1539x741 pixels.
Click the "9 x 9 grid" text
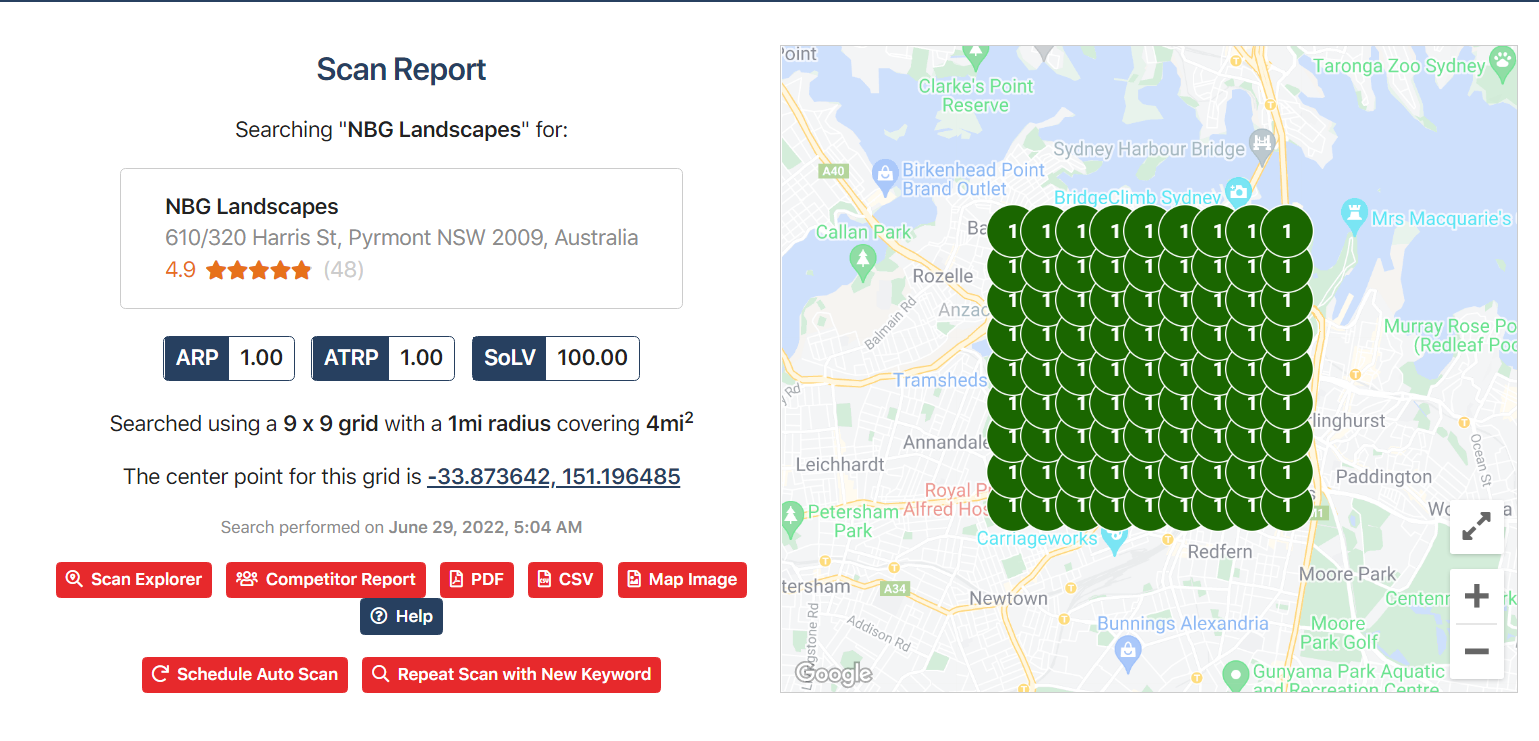click(x=331, y=424)
